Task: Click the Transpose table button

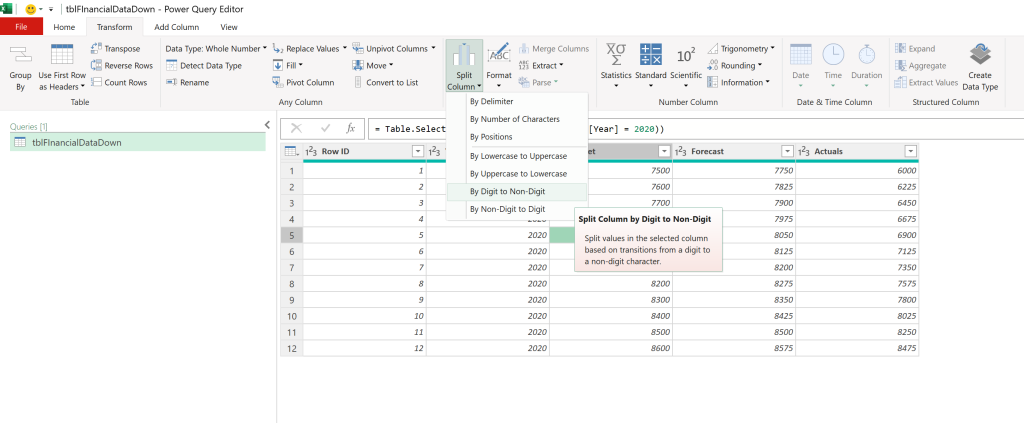Action: 115,48
